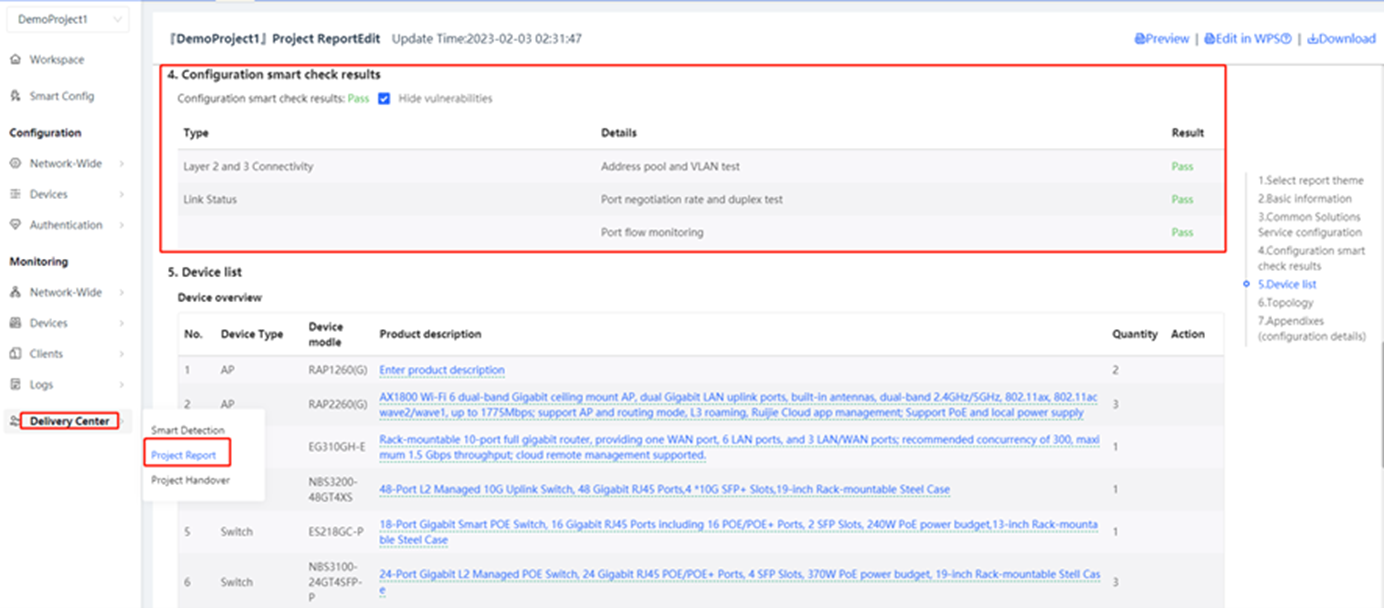This screenshot has height=608, width=1384.
Task: Jump to 6.Topology in report outline
Action: pyautogui.click(x=1286, y=303)
